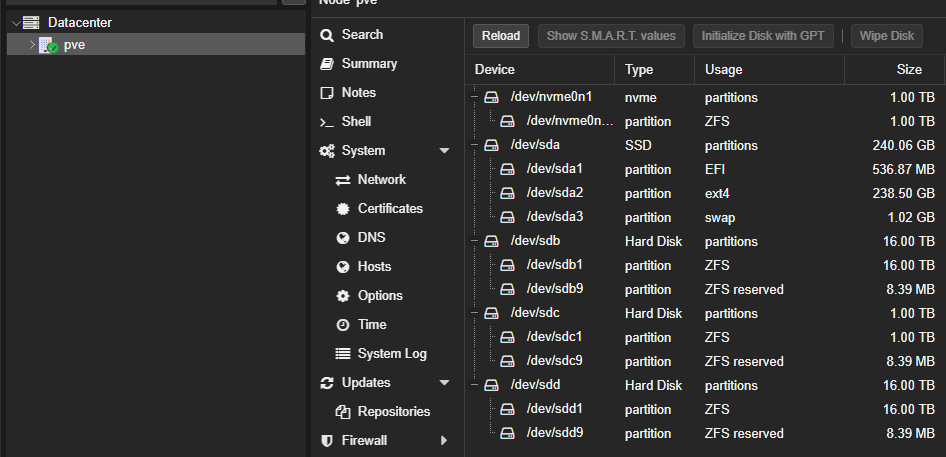The height and width of the screenshot is (457, 946).
Task: Click Show S.M.A.R.T. values button
Action: pos(611,36)
